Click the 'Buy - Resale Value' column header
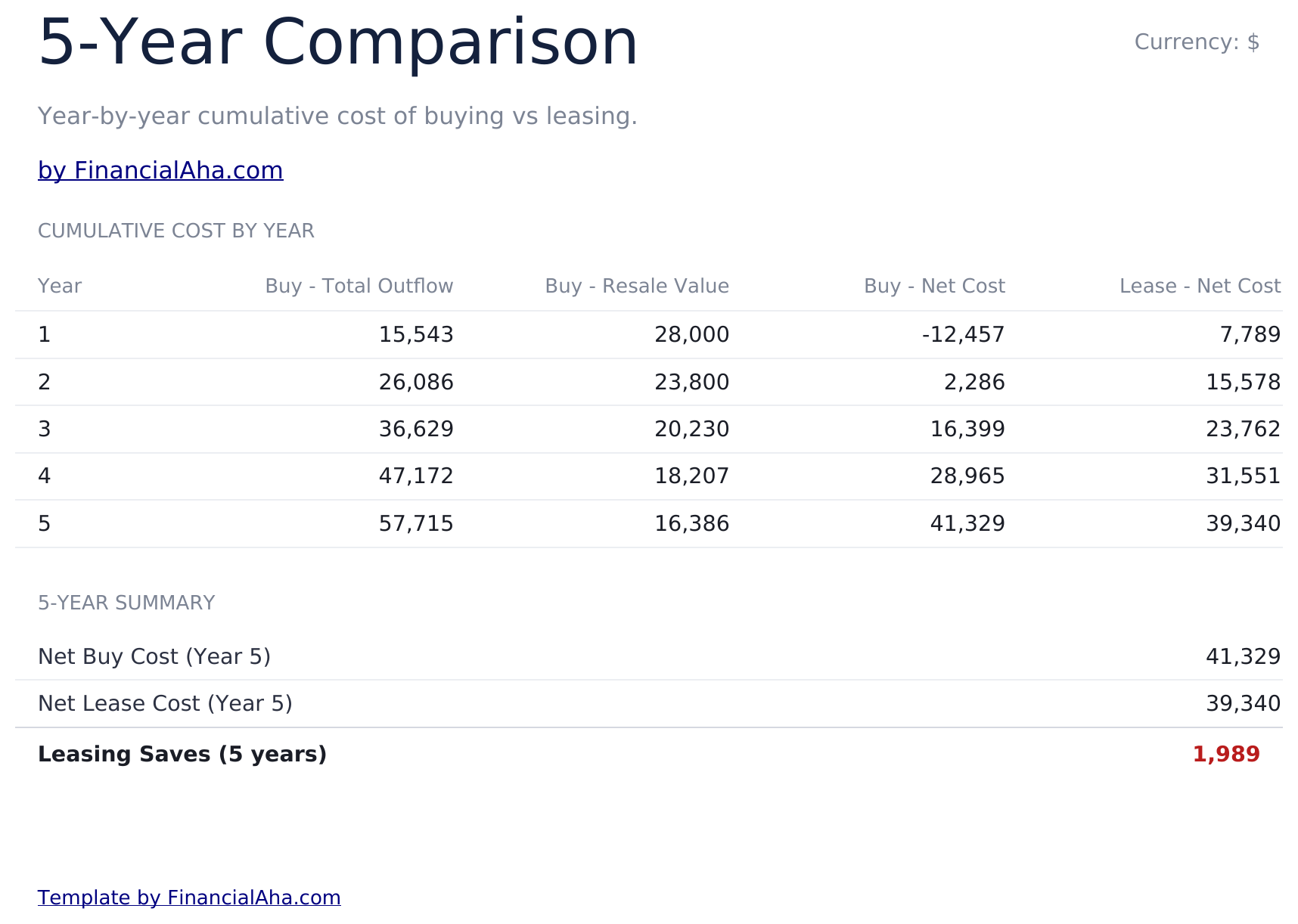Image resolution: width=1298 pixels, height=924 pixels. 637,287
